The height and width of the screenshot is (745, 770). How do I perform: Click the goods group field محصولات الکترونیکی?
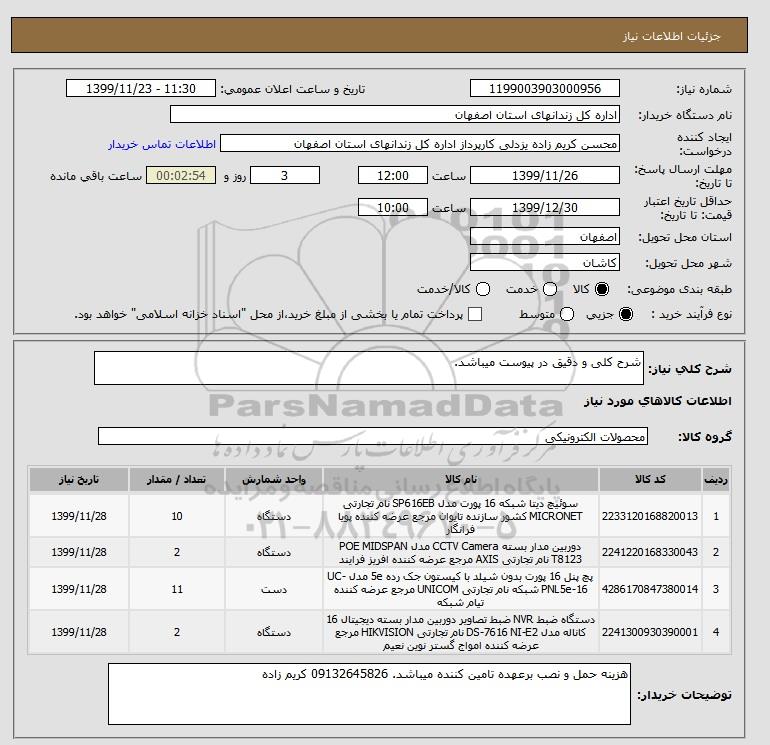(373, 436)
